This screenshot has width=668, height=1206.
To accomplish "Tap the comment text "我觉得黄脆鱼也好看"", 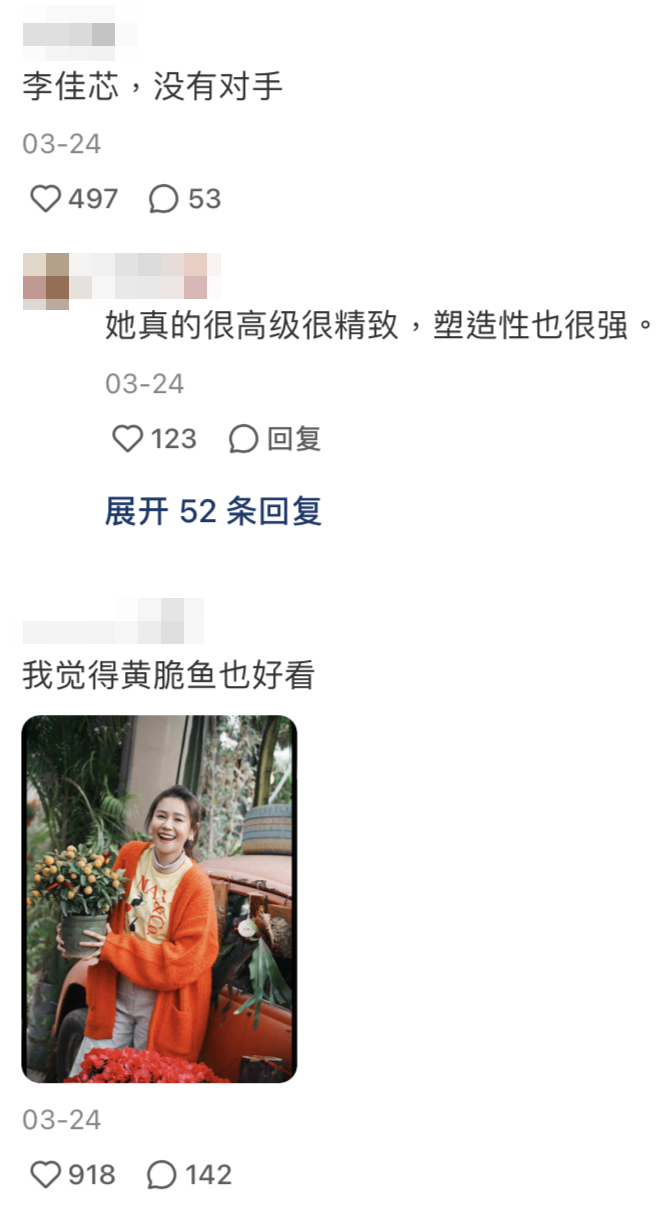I will [168, 677].
